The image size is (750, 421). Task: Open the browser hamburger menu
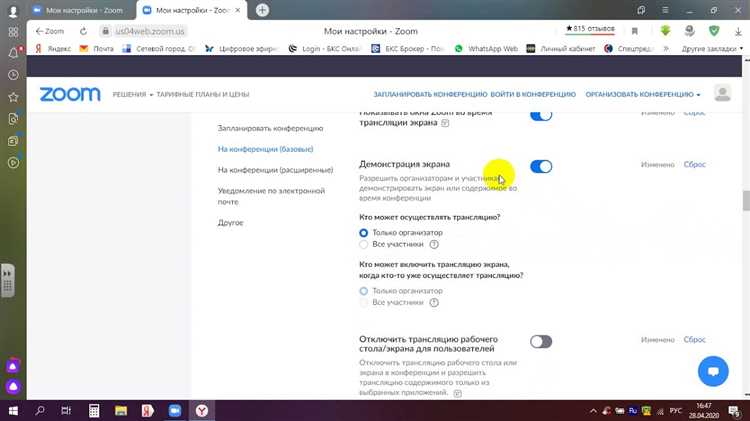pyautogui.click(x=665, y=10)
